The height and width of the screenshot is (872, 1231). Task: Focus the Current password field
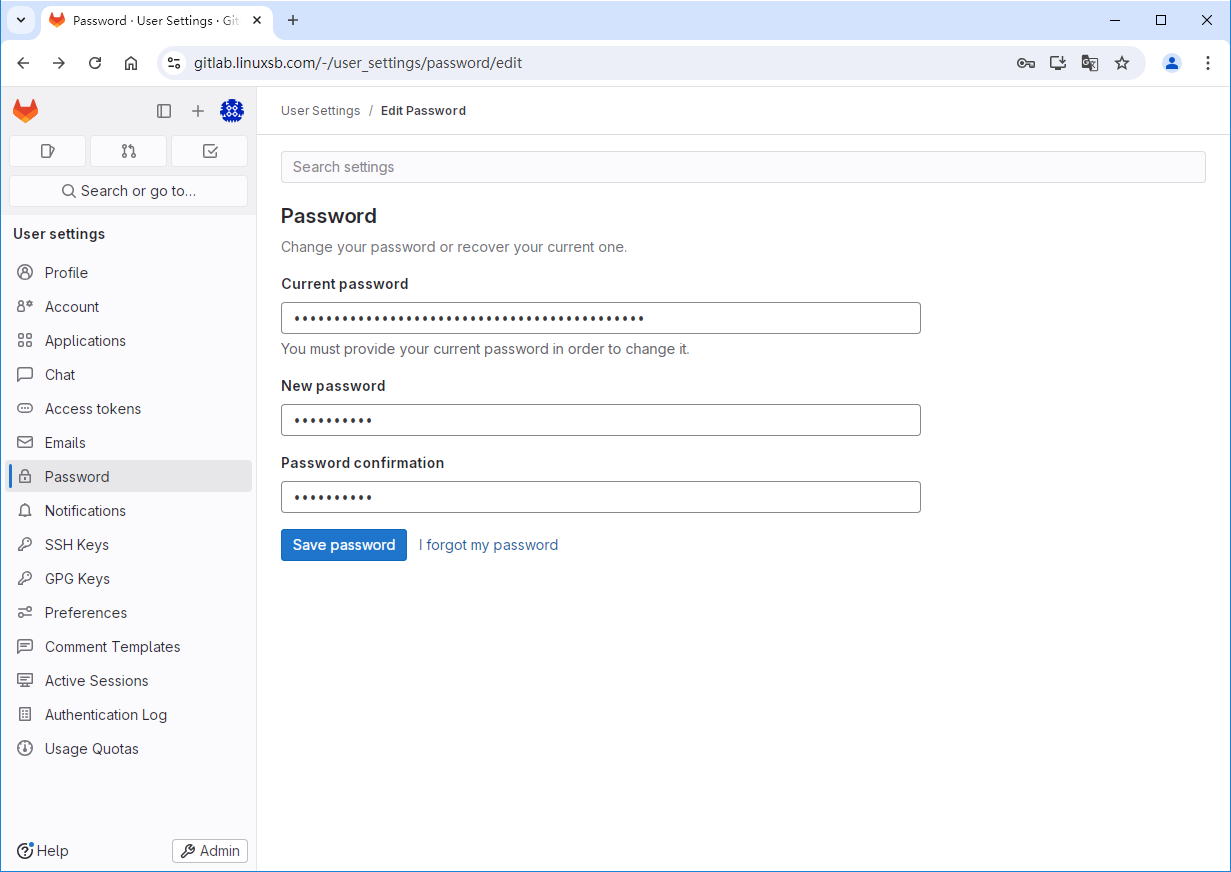[600, 318]
